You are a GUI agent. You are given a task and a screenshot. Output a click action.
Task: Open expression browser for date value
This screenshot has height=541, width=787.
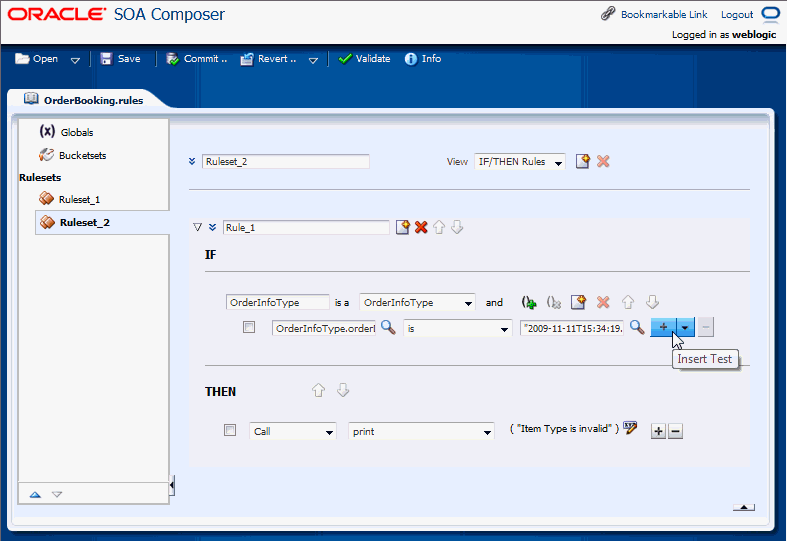tap(637, 327)
